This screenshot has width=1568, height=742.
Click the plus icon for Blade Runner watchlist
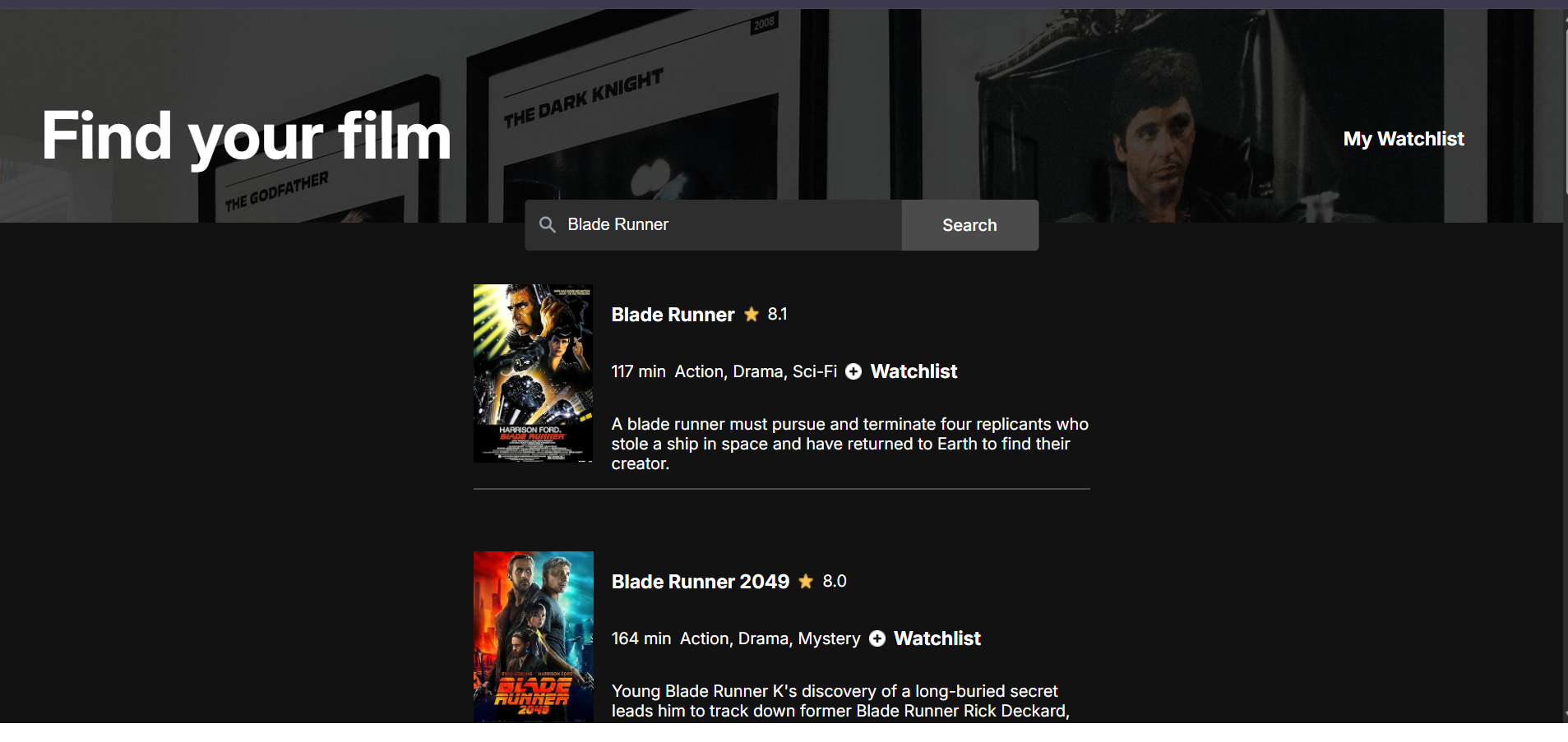pyautogui.click(x=853, y=371)
